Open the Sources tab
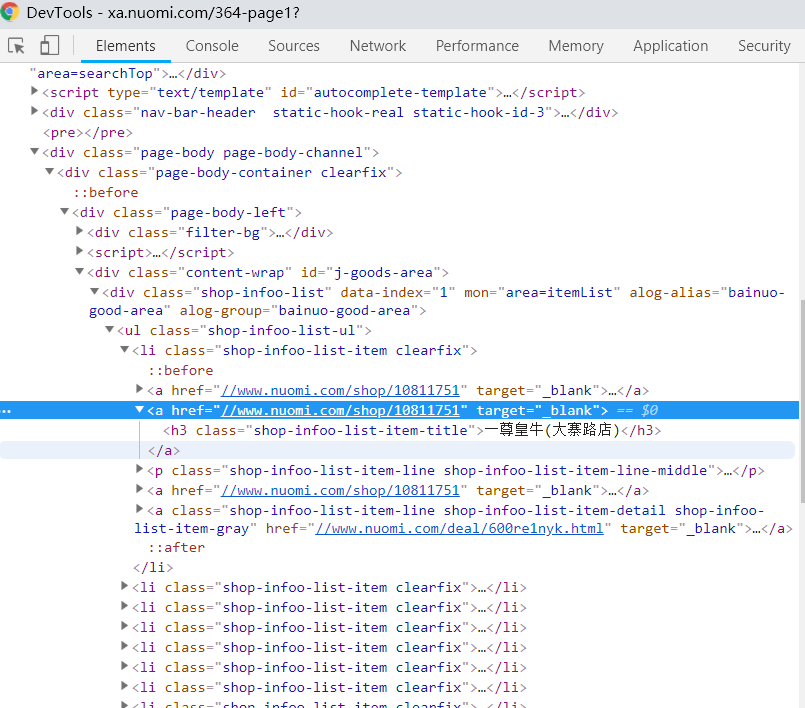This screenshot has height=708, width=805. tap(294, 46)
